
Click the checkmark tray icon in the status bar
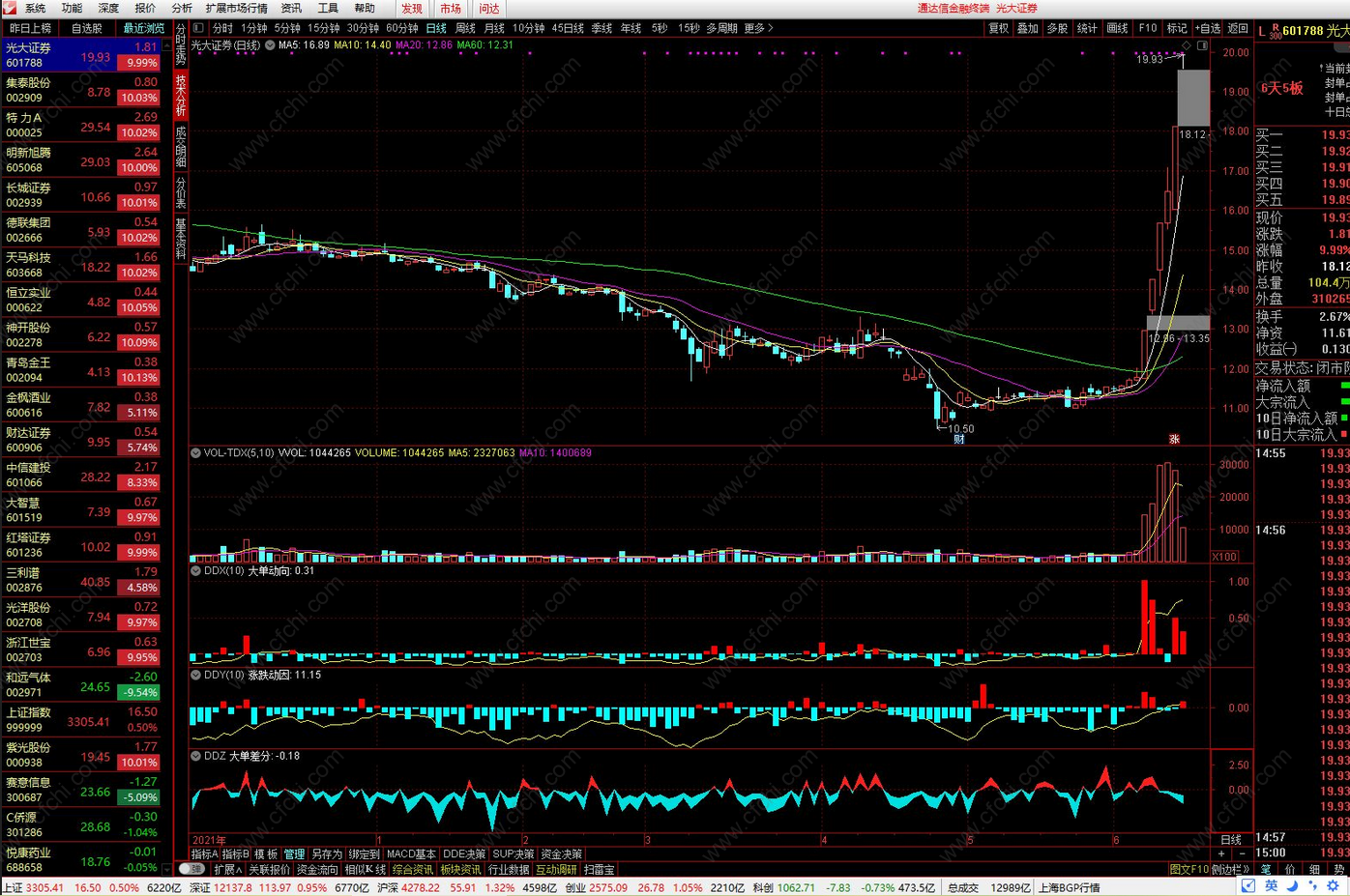[1248, 885]
